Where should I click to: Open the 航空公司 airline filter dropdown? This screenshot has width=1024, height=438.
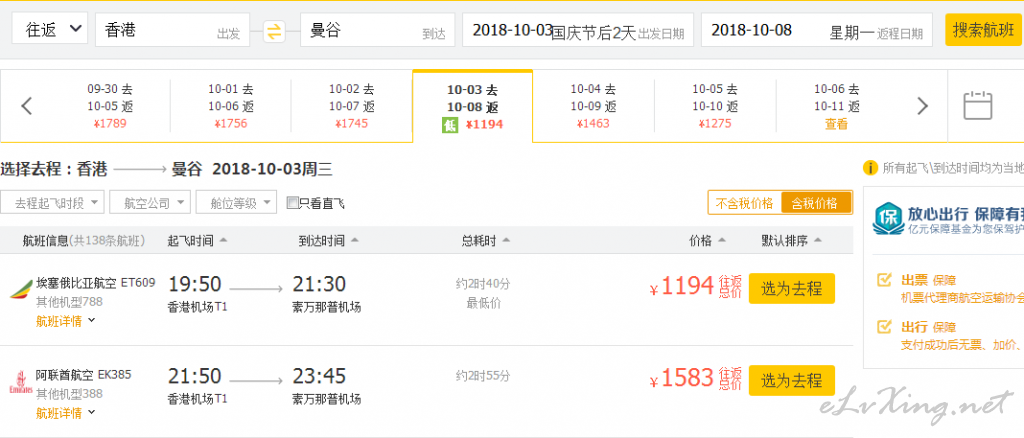(150, 203)
